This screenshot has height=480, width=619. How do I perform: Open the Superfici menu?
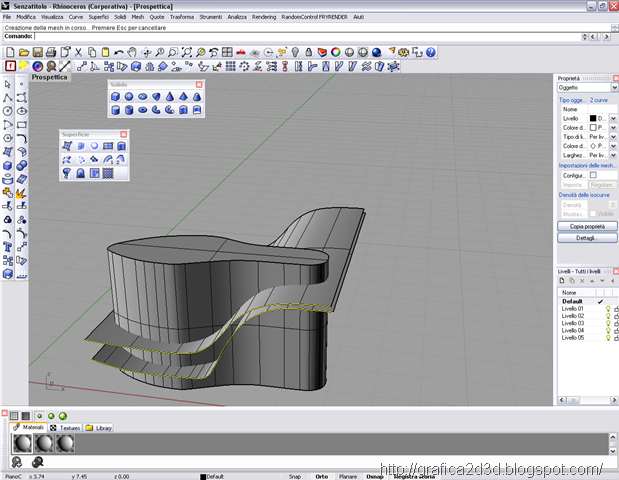[98, 17]
